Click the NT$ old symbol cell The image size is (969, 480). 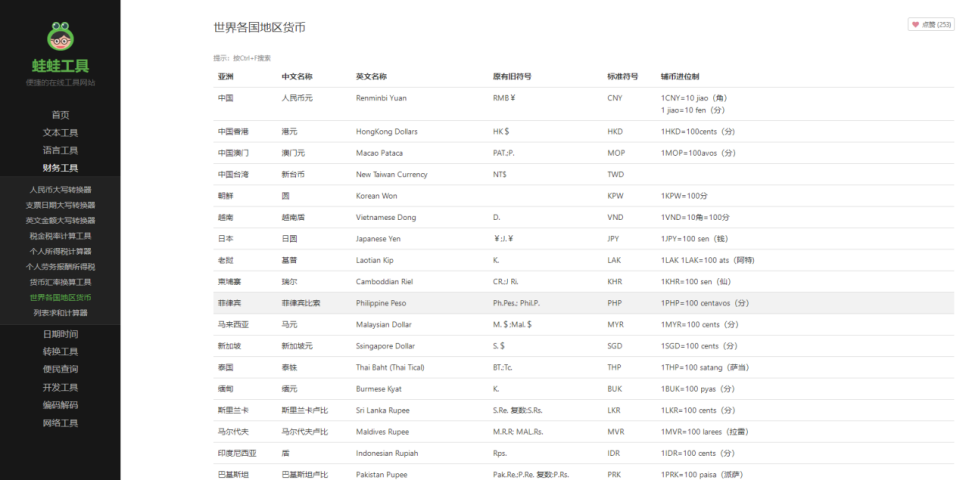[500, 174]
